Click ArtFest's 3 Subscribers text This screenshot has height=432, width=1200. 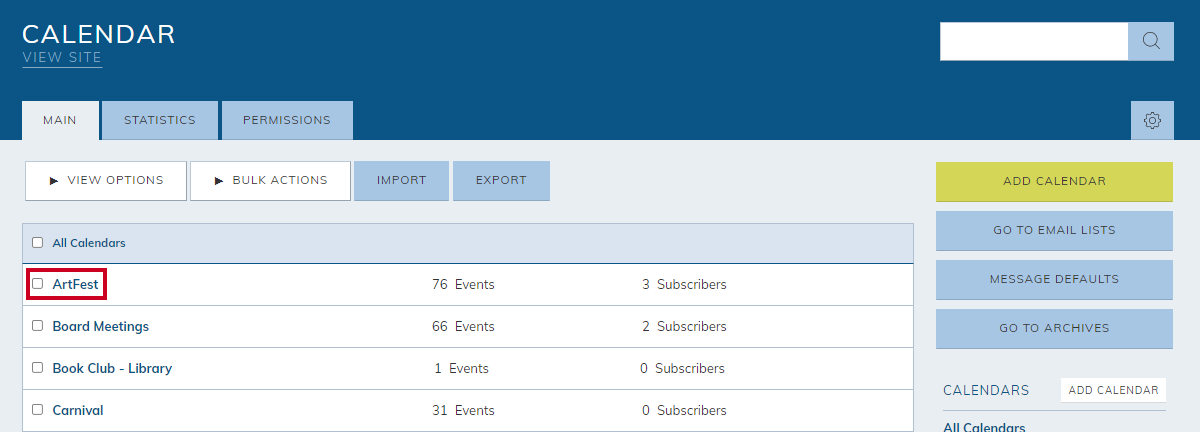[x=684, y=284]
